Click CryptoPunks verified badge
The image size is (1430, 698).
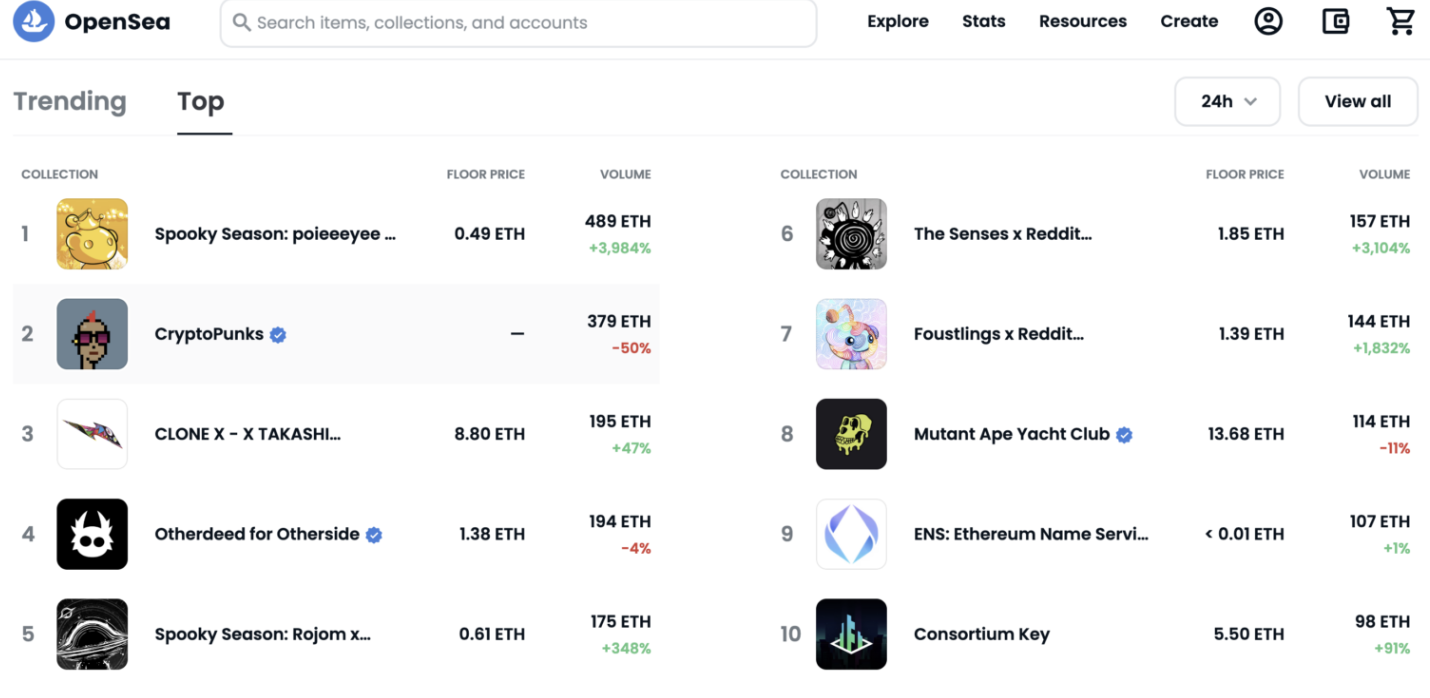[278, 335]
